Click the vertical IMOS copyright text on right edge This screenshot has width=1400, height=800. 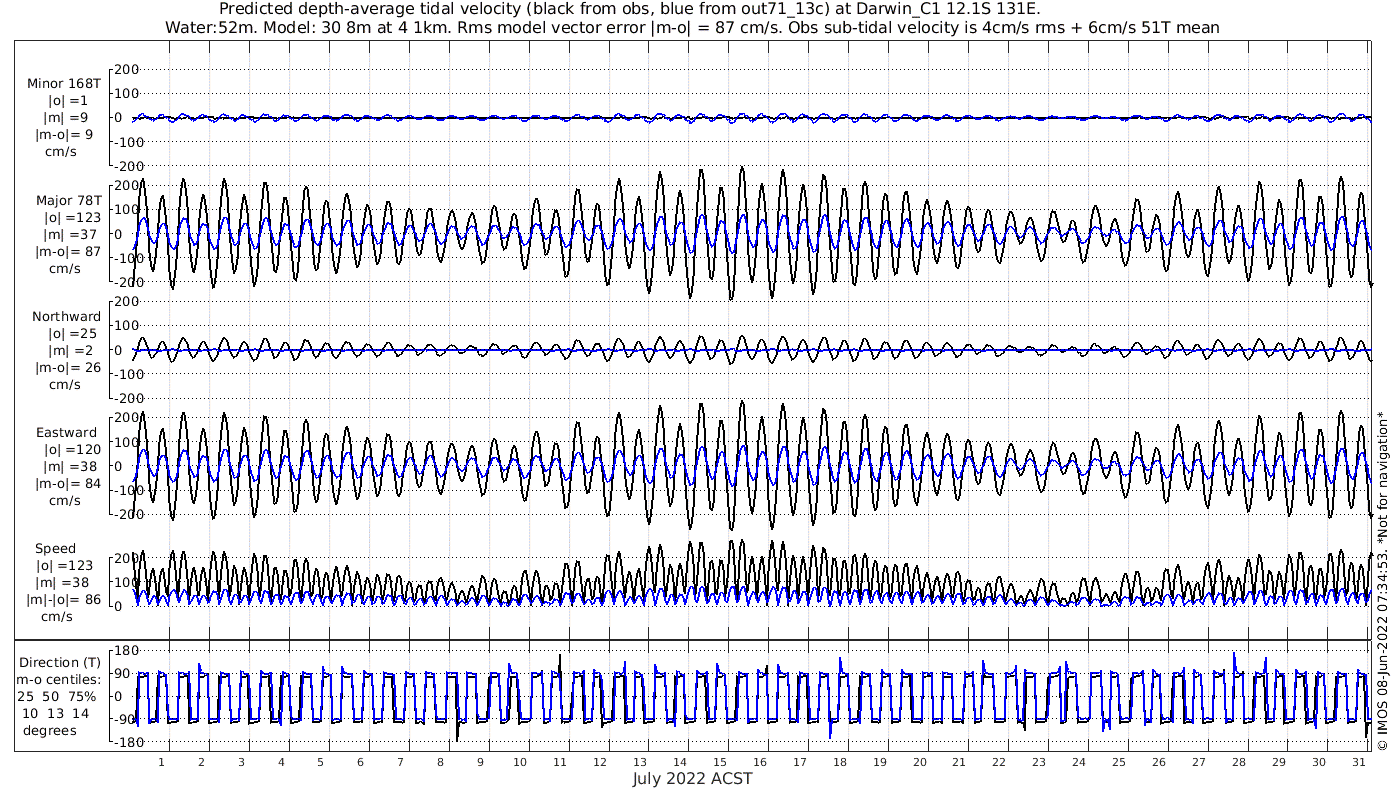[x=1382, y=581]
